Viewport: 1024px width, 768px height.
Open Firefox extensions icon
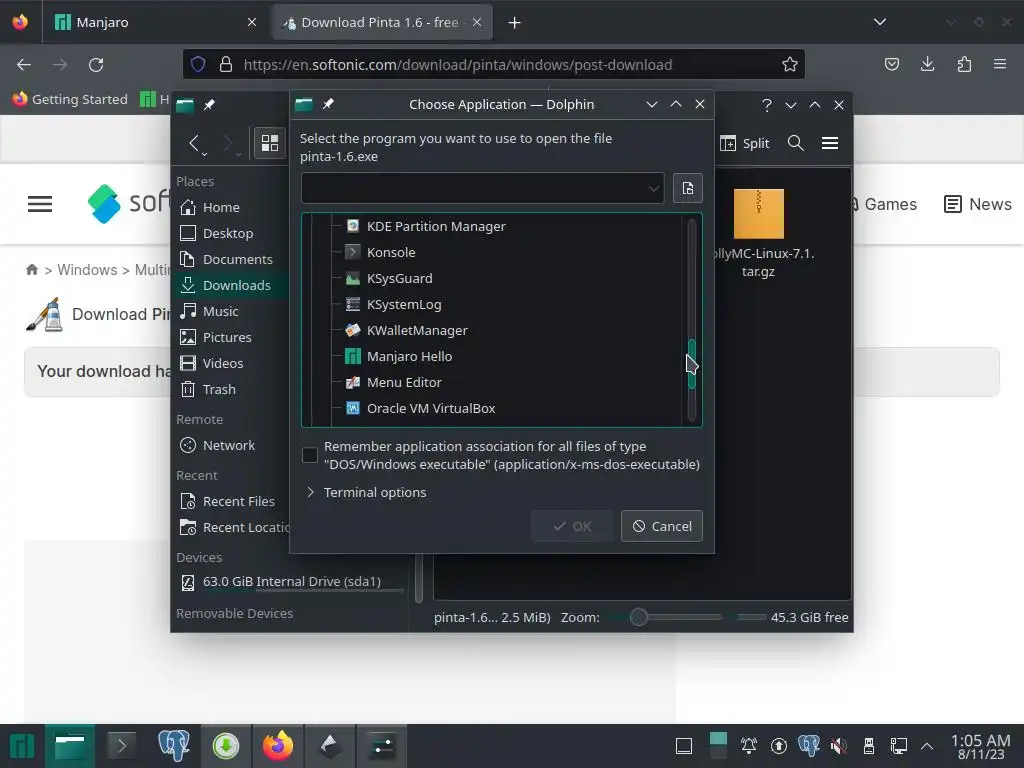point(964,64)
